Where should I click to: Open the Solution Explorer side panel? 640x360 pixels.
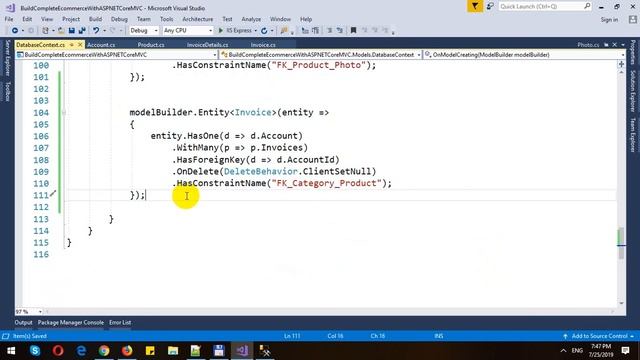click(633, 91)
